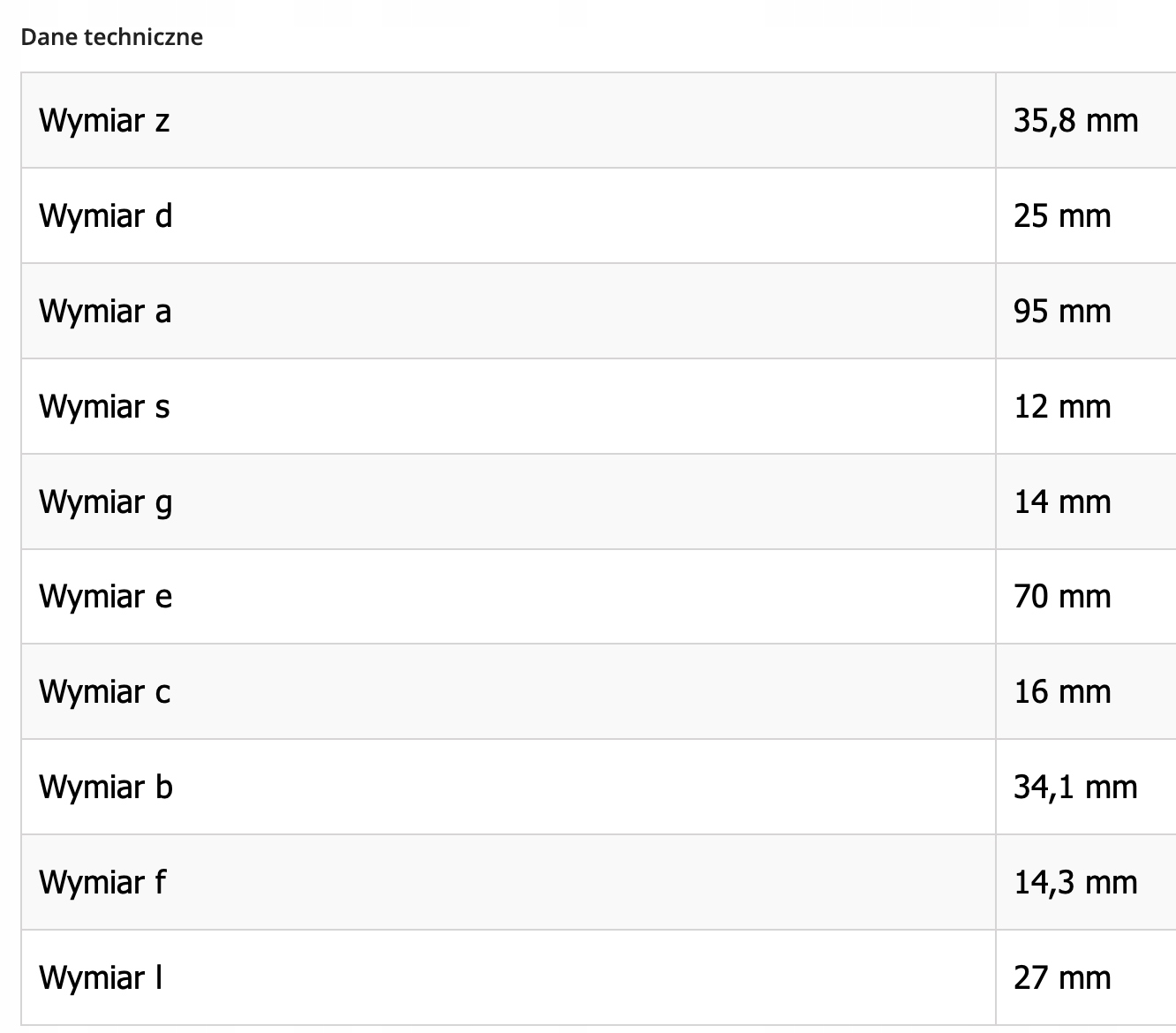This screenshot has height=1033, width=1176.
Task: Click the "Wymiar z" label cell
Action: tap(104, 120)
